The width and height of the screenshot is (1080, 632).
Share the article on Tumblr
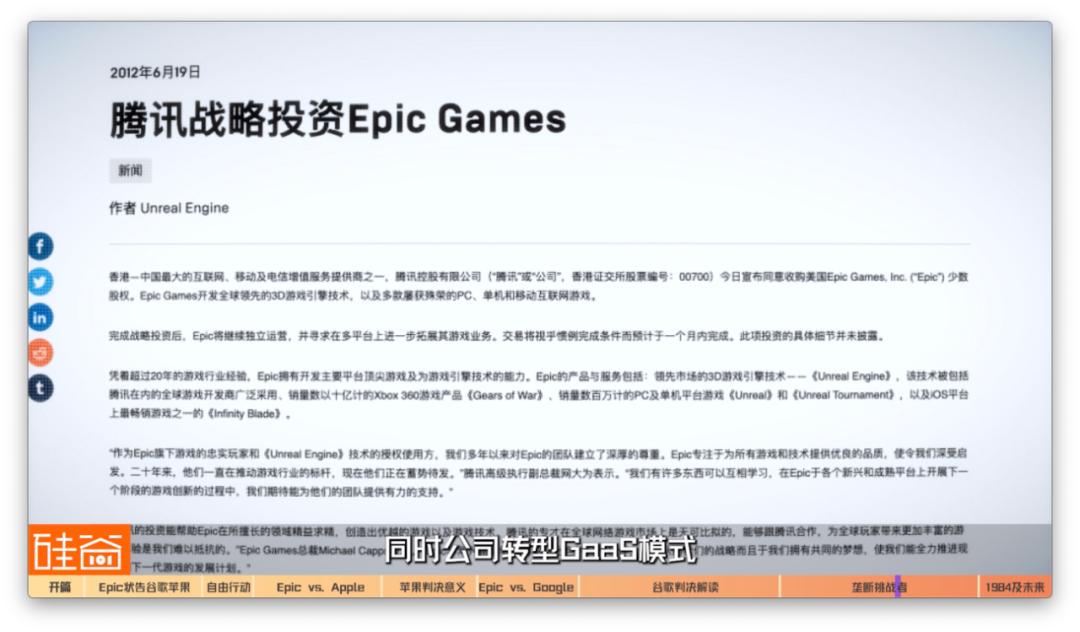41,388
